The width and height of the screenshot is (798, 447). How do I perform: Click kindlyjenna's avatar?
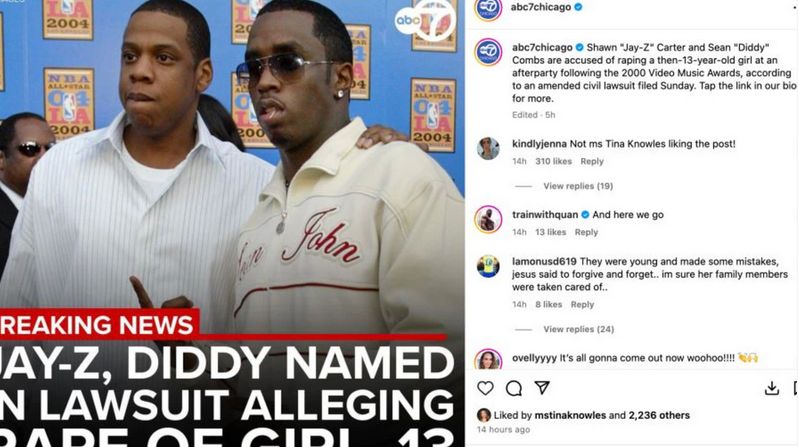pos(488,148)
